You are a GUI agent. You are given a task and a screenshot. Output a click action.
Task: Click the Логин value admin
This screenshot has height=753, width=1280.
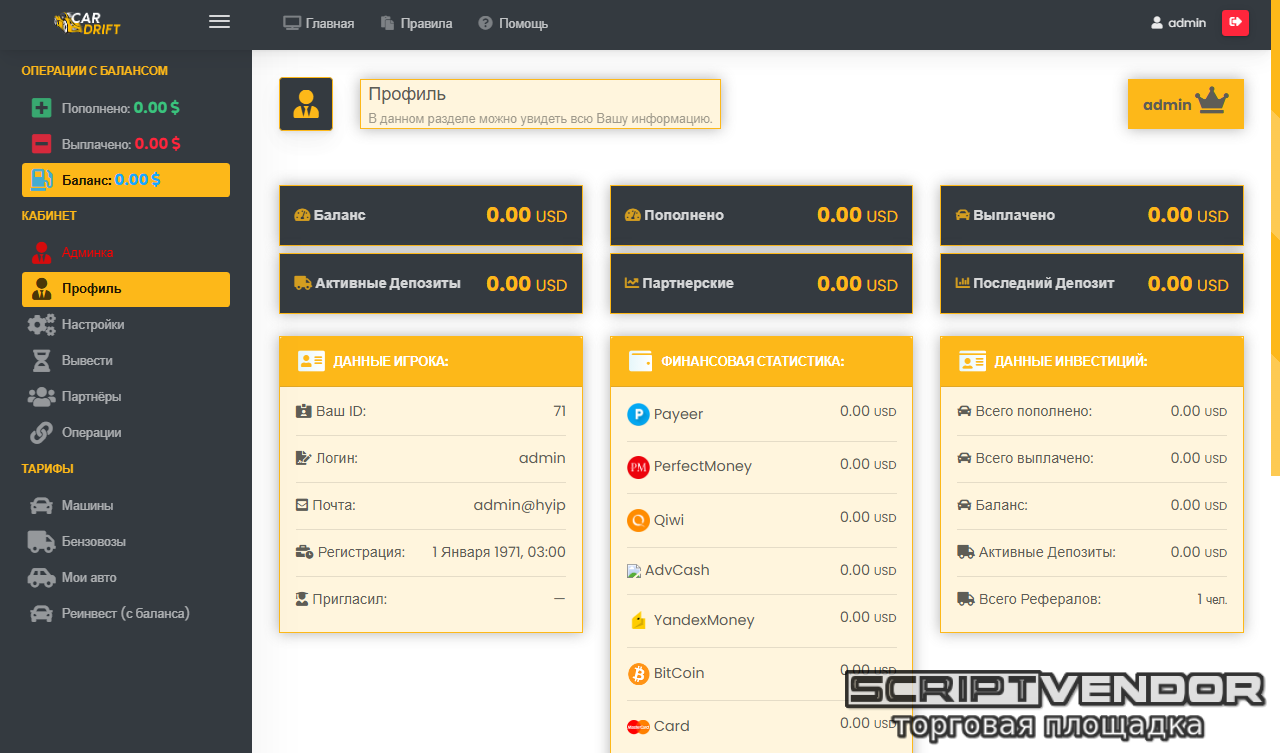pos(542,458)
